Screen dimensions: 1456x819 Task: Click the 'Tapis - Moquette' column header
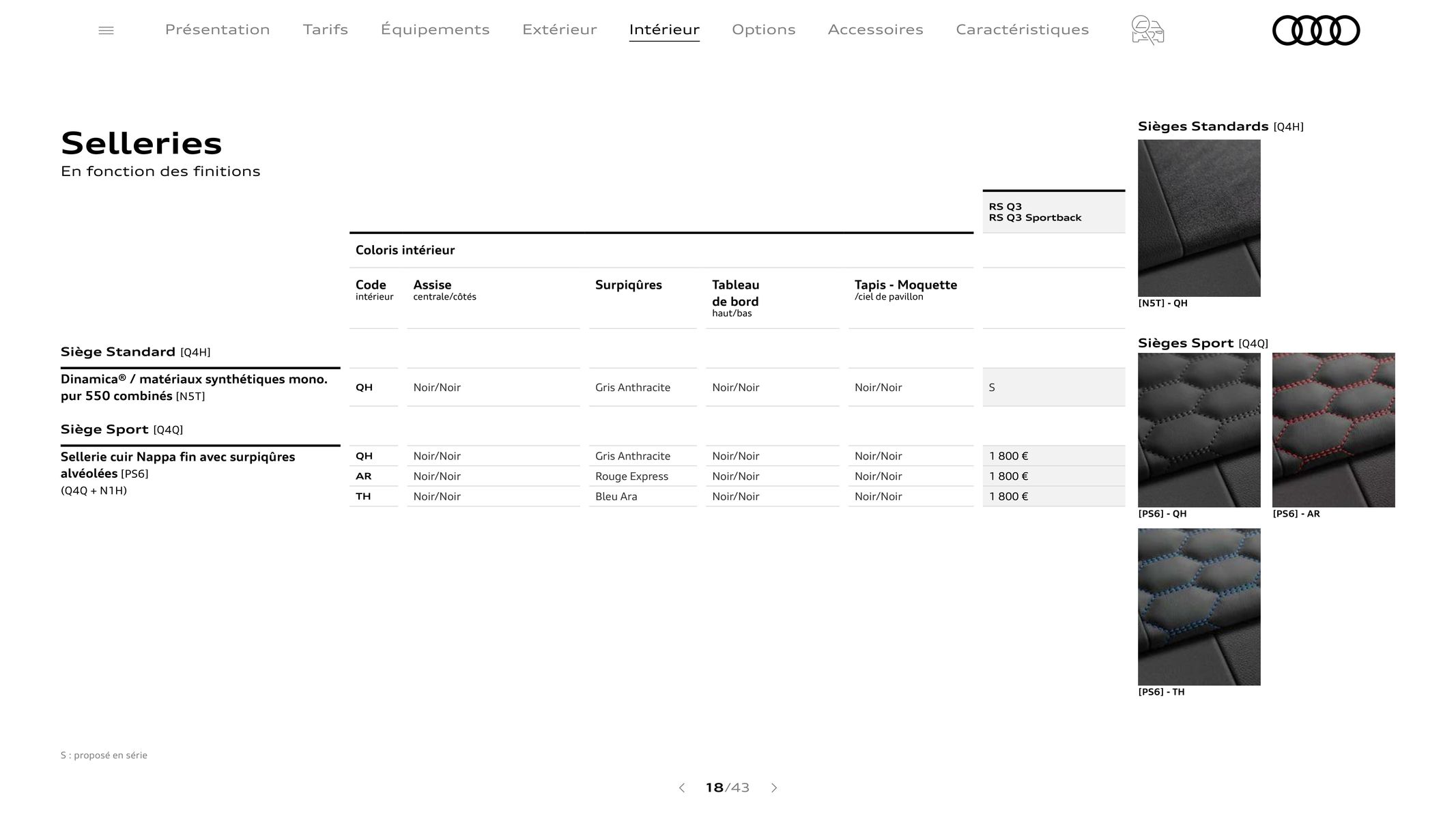pos(906,290)
